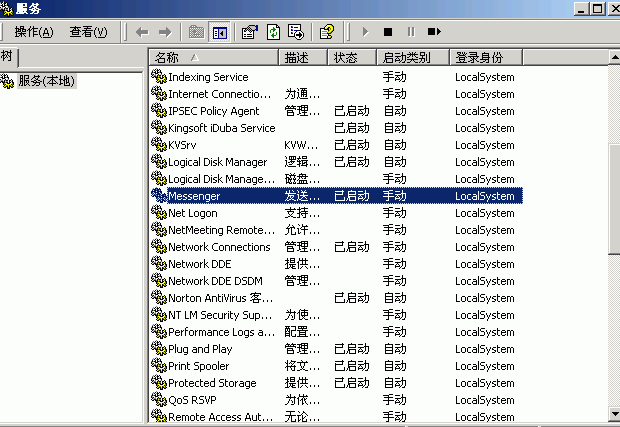620x427 pixels.
Task: Maximize the 服务 window
Action: [598, 8]
